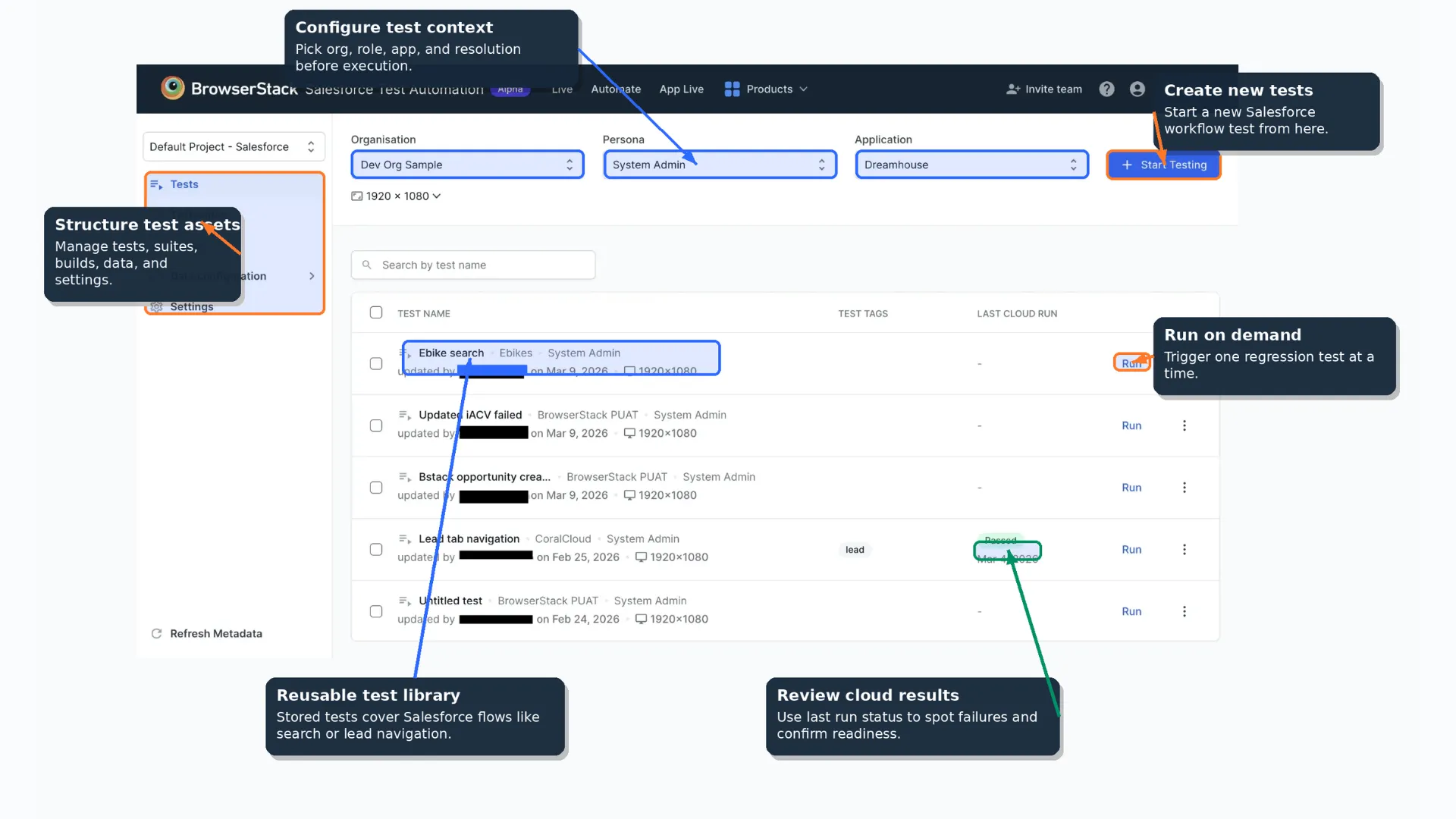
Task: Click the Products grid icon
Action: click(x=732, y=89)
